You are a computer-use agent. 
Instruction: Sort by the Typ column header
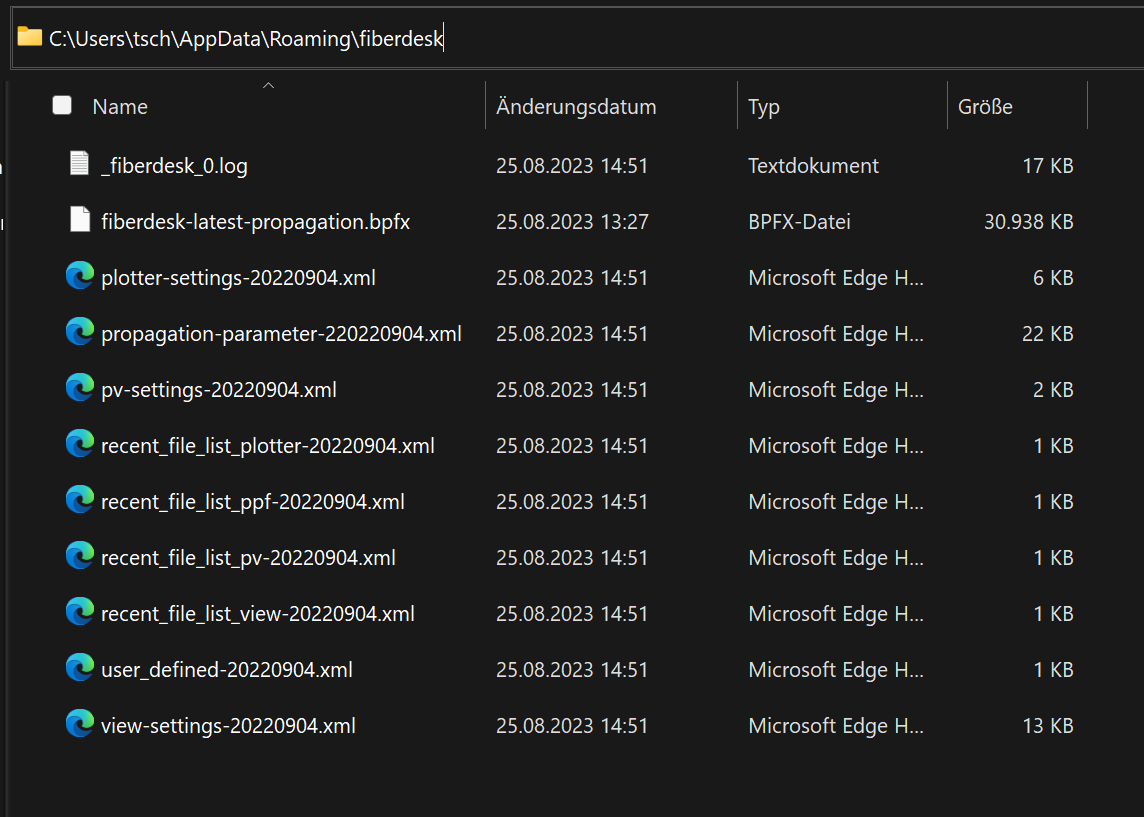click(x=764, y=108)
